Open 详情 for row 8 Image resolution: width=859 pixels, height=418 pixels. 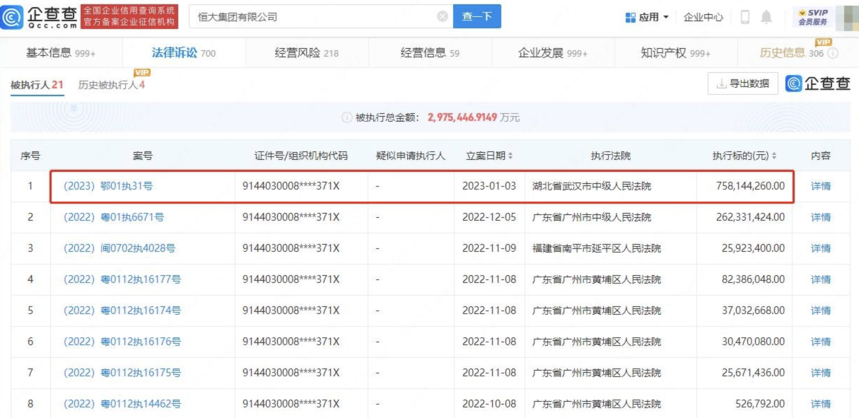tap(821, 405)
